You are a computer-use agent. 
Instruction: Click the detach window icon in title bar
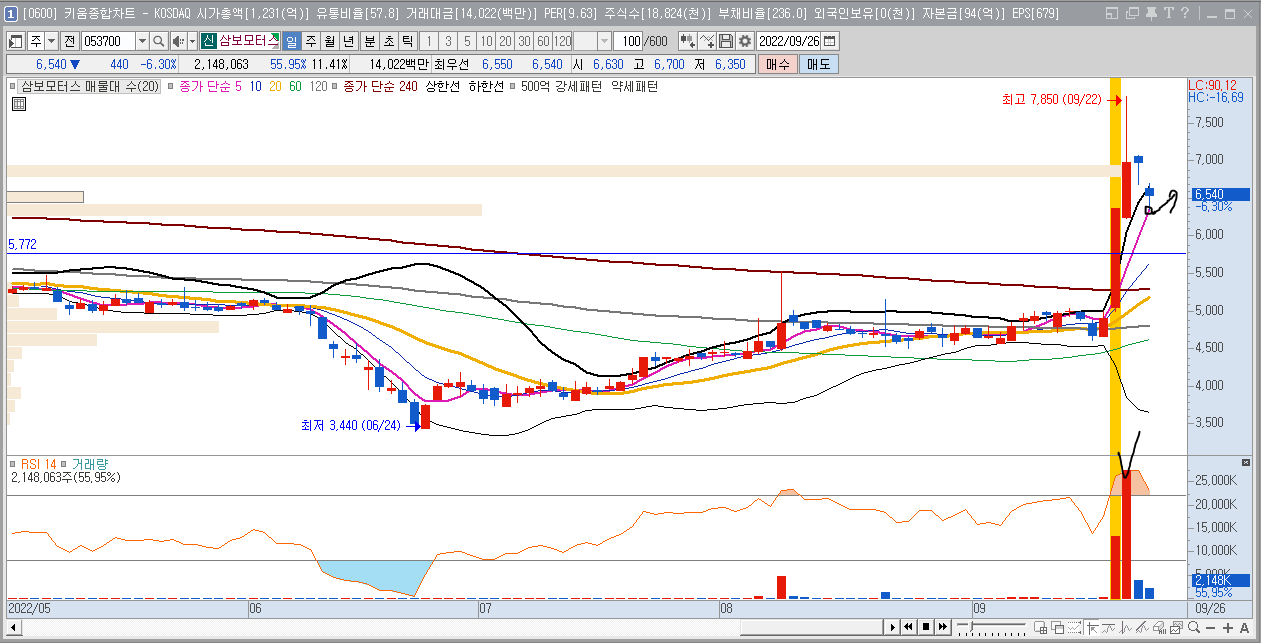(1112, 13)
